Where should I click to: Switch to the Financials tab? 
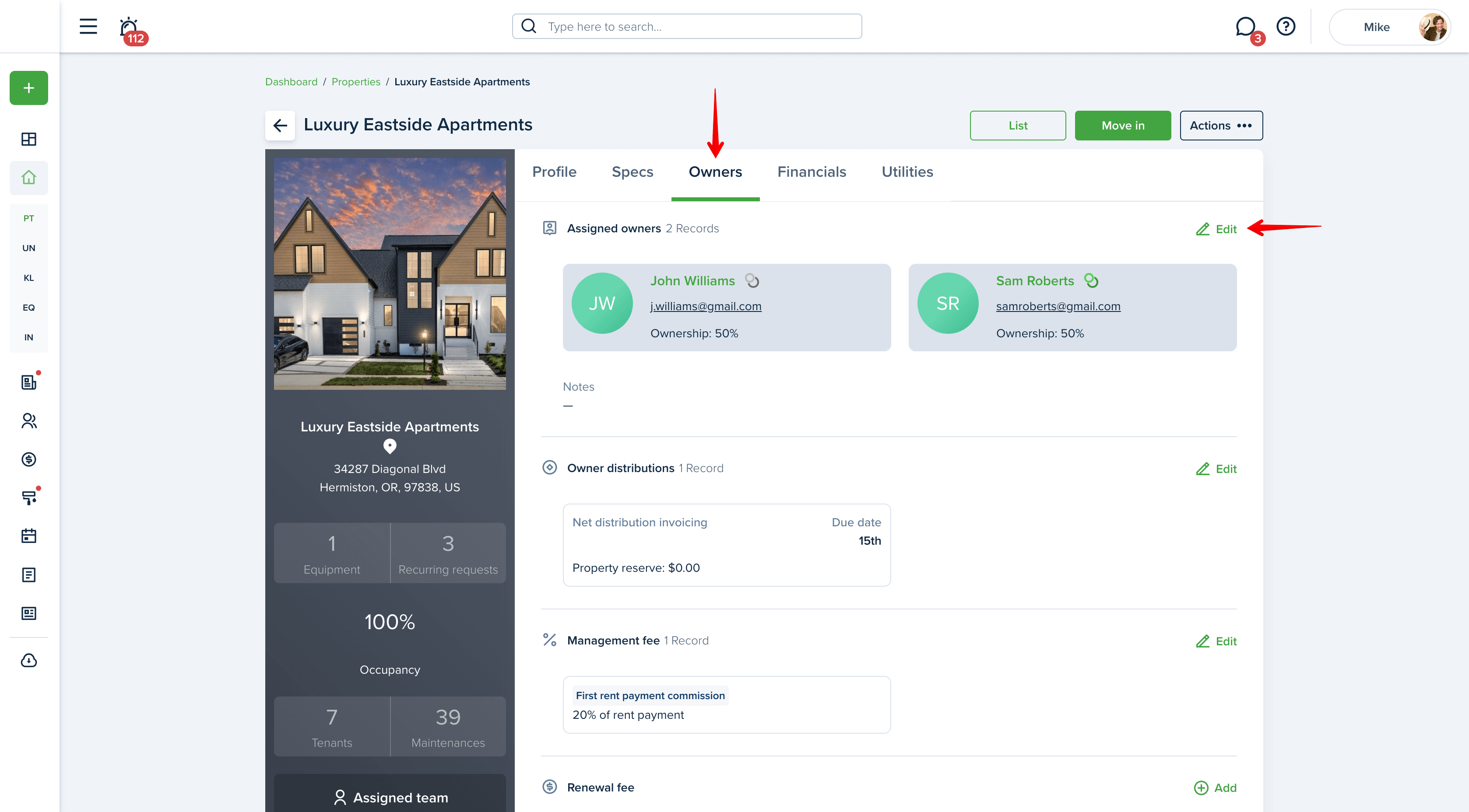(812, 171)
